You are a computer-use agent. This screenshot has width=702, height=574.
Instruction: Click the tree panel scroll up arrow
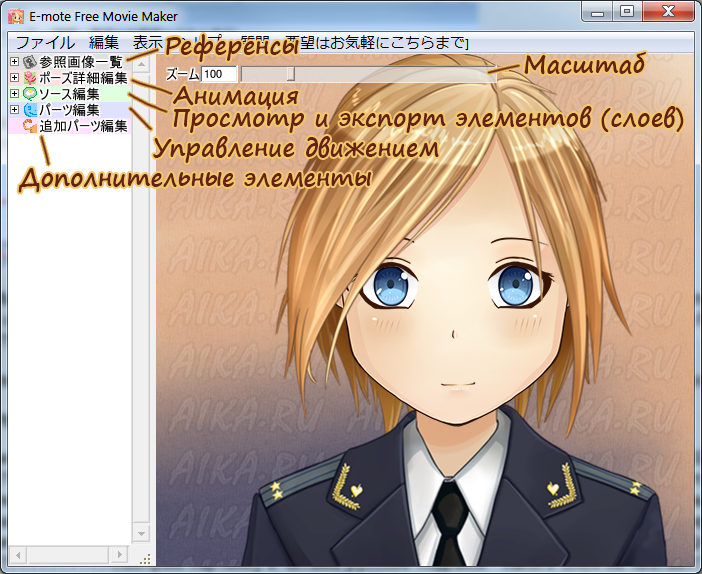tap(141, 64)
